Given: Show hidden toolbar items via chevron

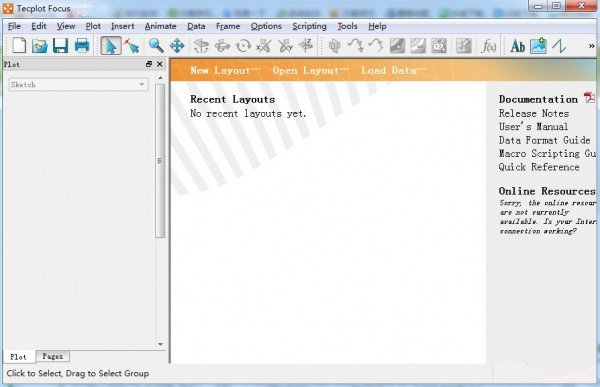Looking at the screenshot, I should (591, 46).
